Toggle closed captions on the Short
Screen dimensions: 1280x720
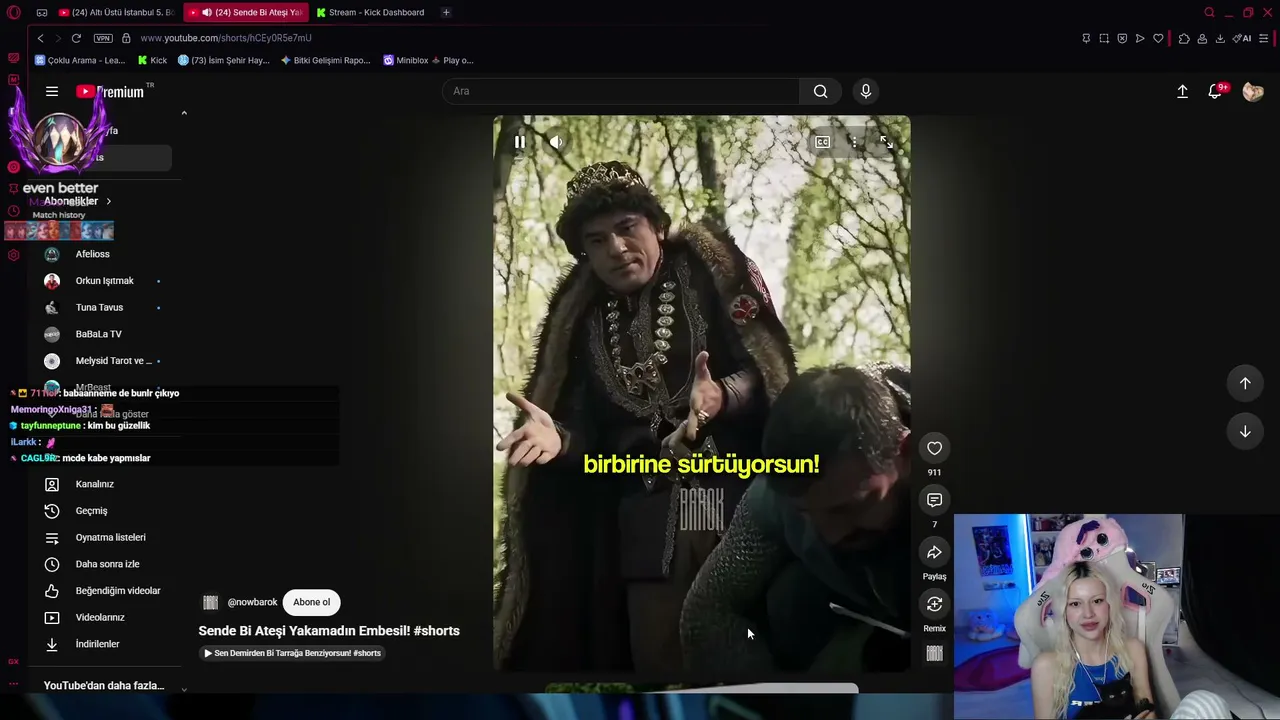coord(822,142)
